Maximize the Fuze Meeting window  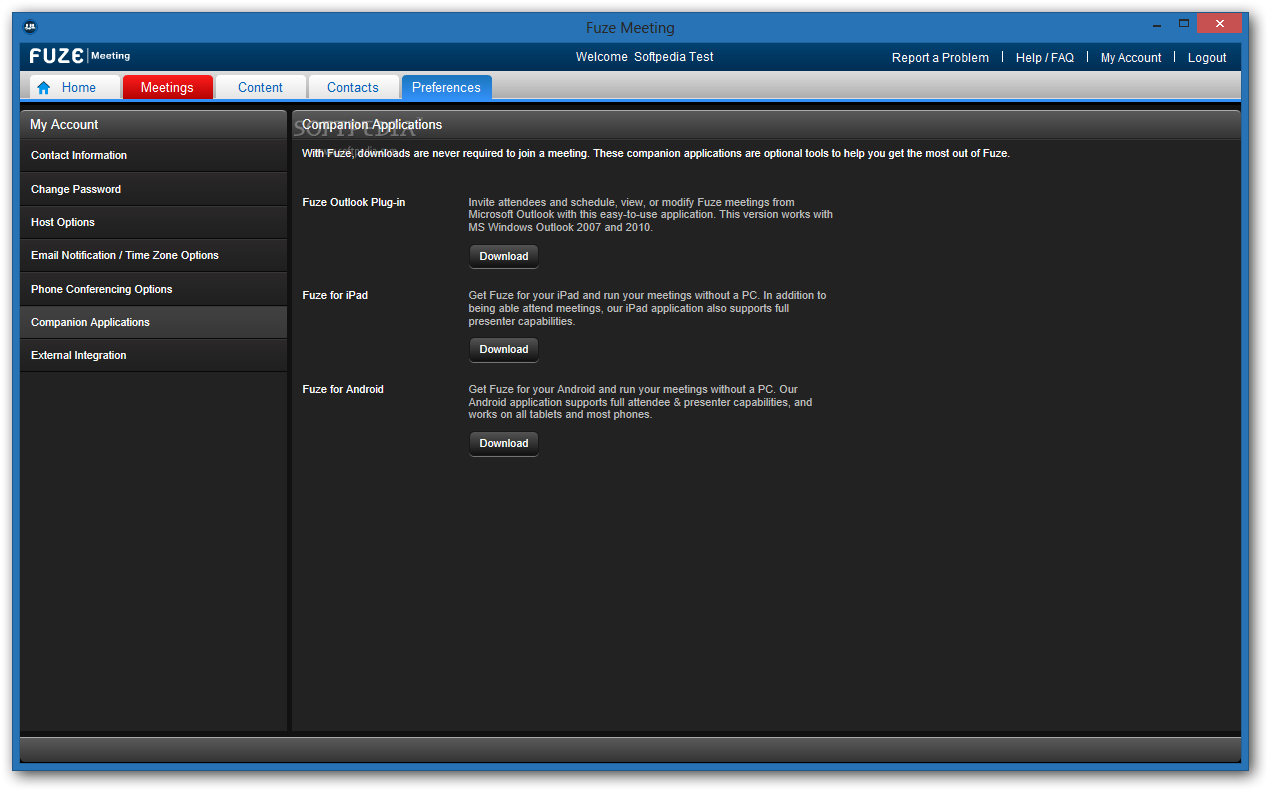1184,24
